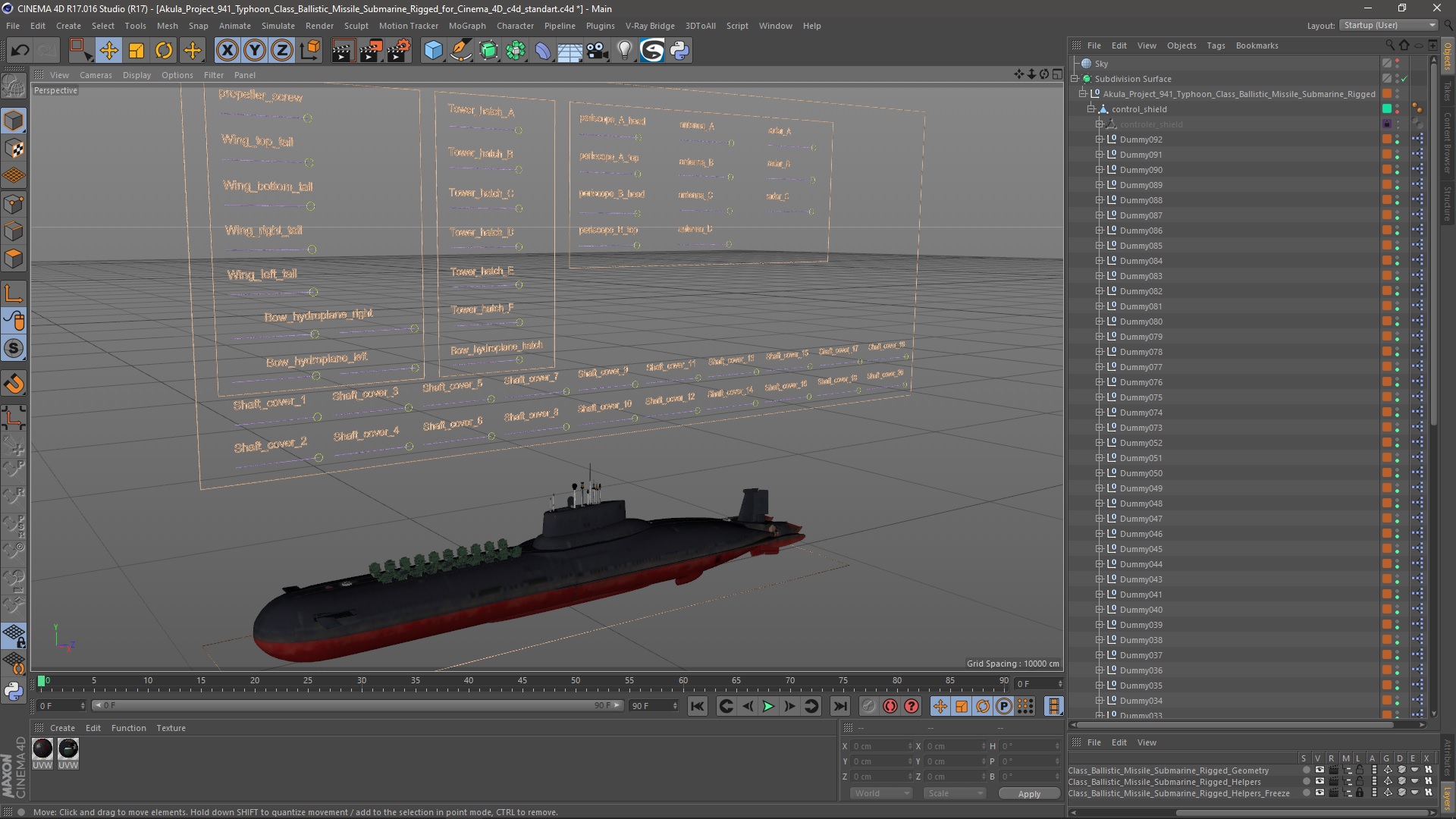Toggle visibility dots for Sky object
This screenshot has width=1456, height=819.
click(x=1398, y=64)
